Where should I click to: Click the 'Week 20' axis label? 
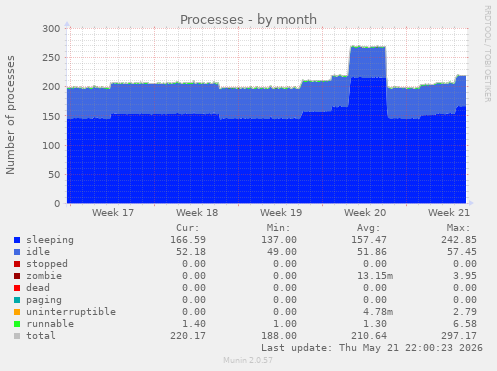pos(365,213)
